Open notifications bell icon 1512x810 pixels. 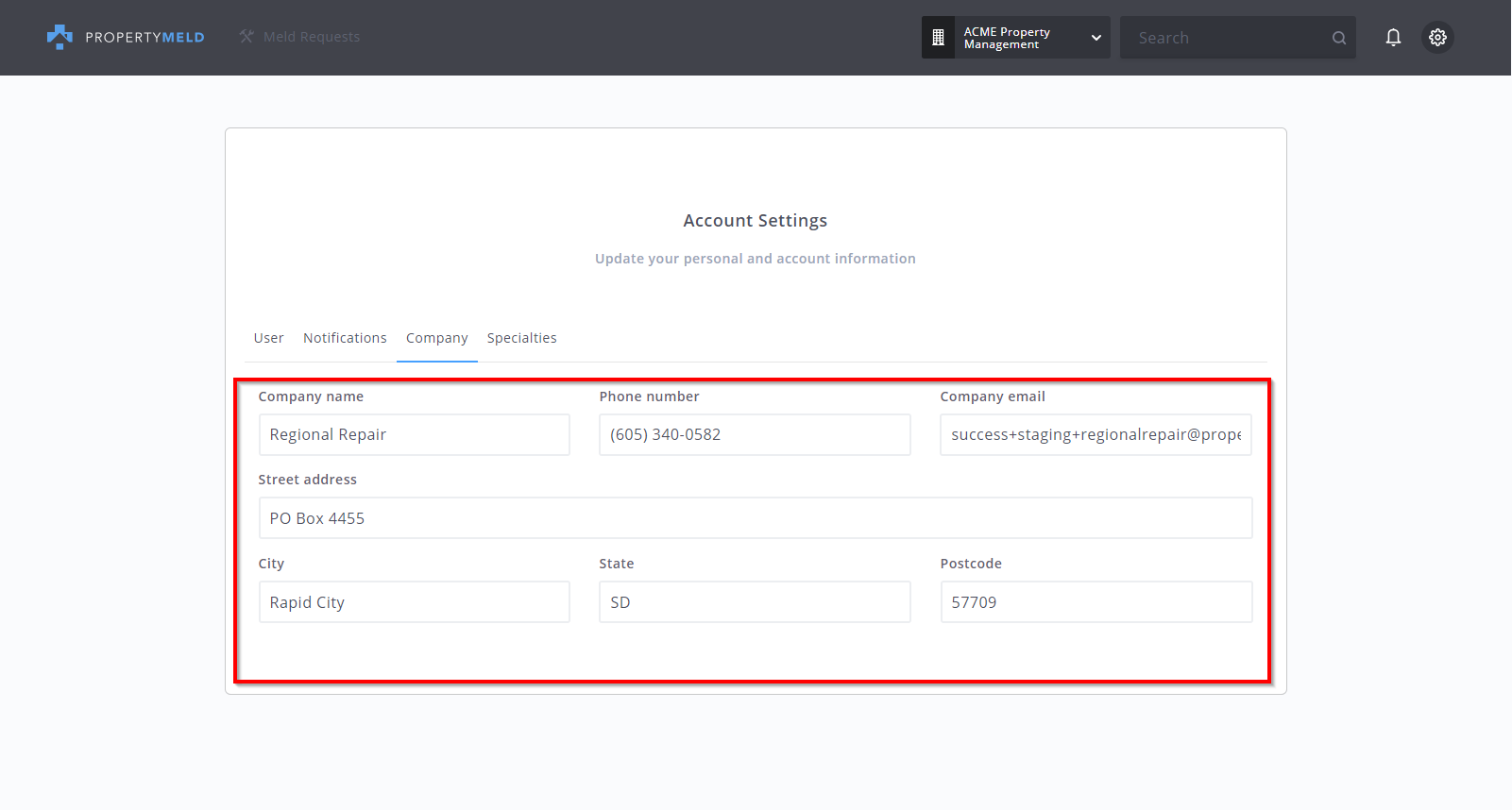1393,38
